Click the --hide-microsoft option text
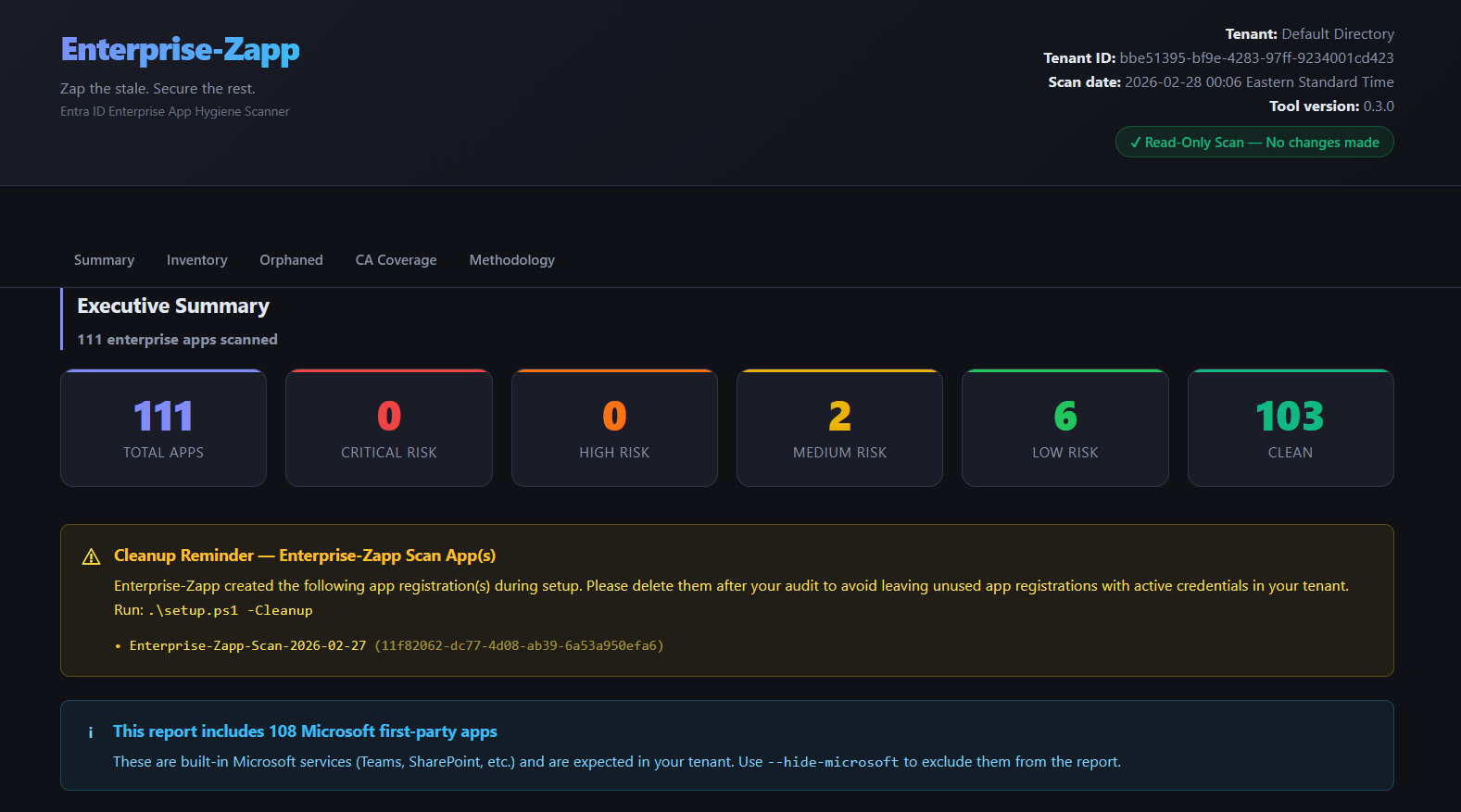1461x812 pixels. [833, 762]
